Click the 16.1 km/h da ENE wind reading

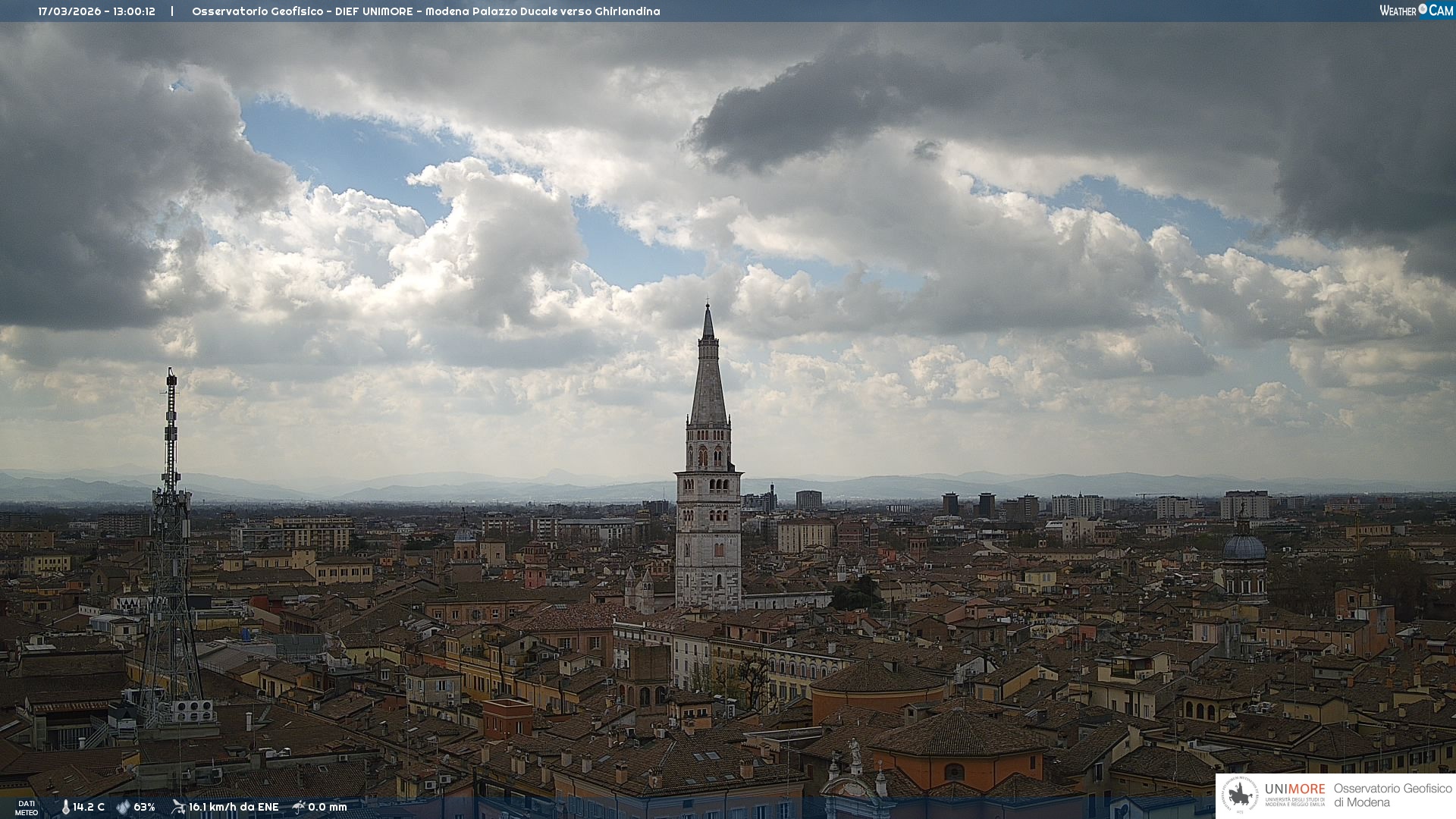[x=234, y=808]
